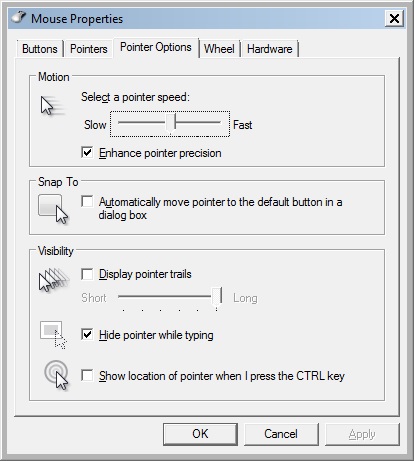Image resolution: width=414 pixels, height=461 pixels.
Task: Click the hide pointer while typing icon
Action: [53, 335]
